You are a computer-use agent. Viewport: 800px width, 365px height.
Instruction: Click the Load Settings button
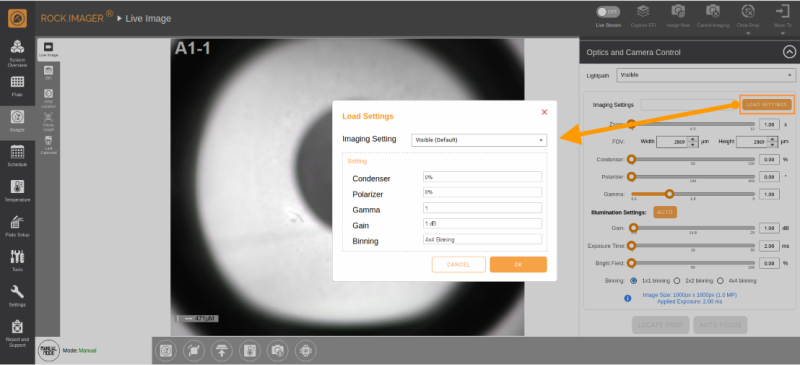[767, 105]
